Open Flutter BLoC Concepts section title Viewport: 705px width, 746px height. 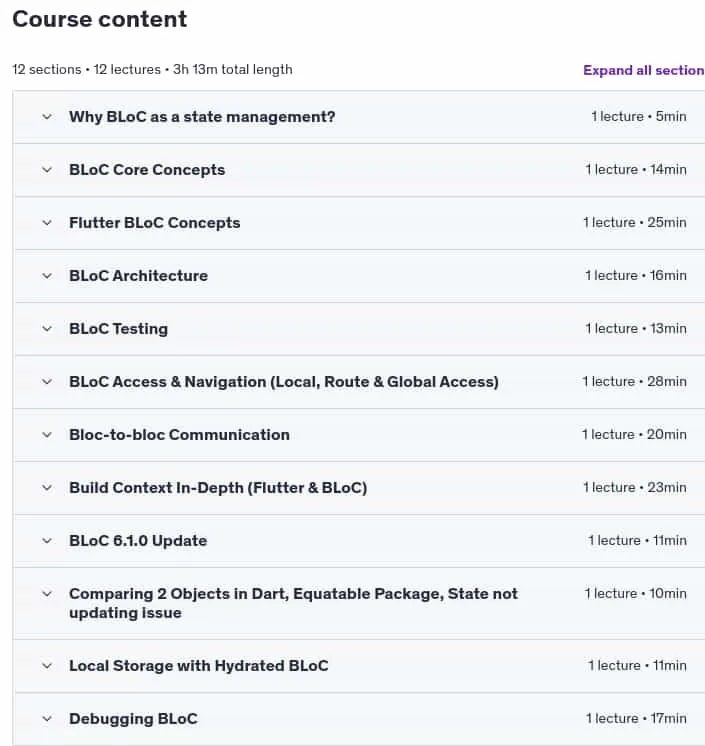point(155,223)
